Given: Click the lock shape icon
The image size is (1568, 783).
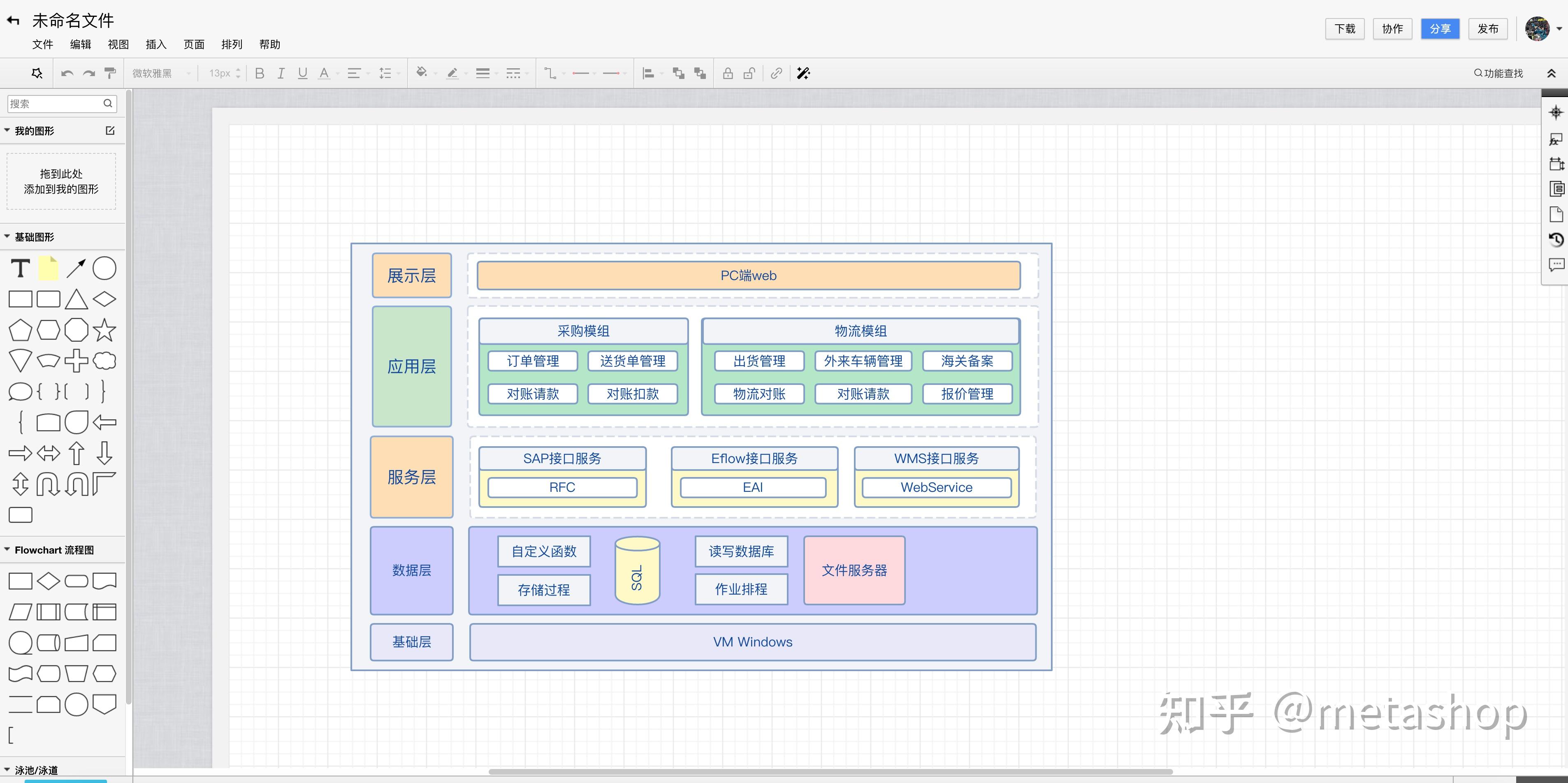Looking at the screenshot, I should point(727,74).
